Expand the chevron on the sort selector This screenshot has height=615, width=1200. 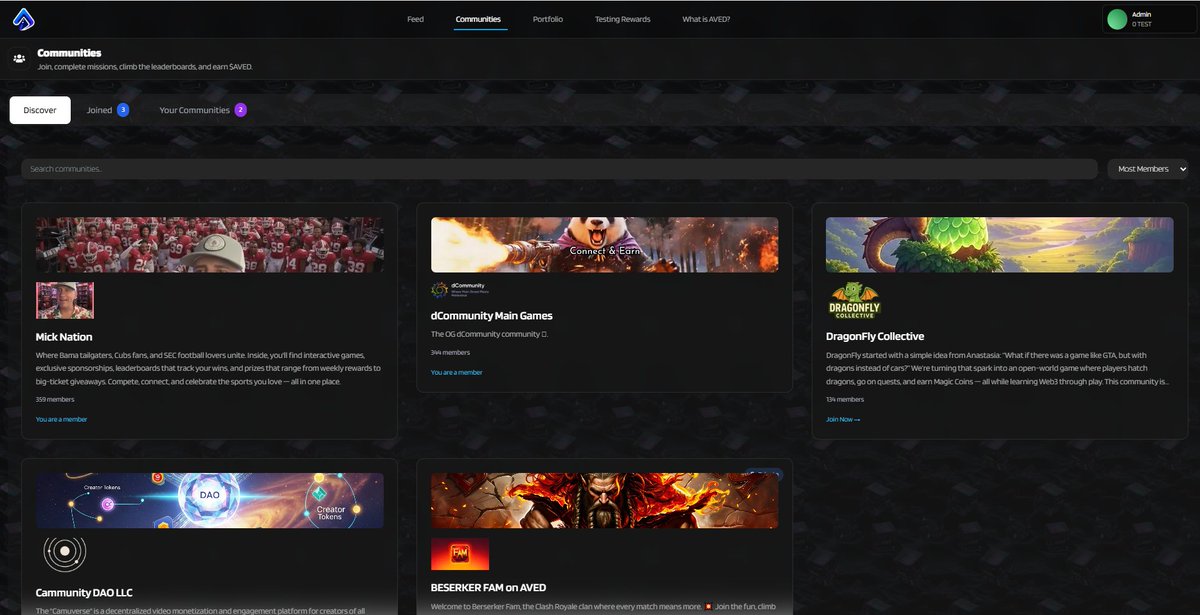point(1182,168)
